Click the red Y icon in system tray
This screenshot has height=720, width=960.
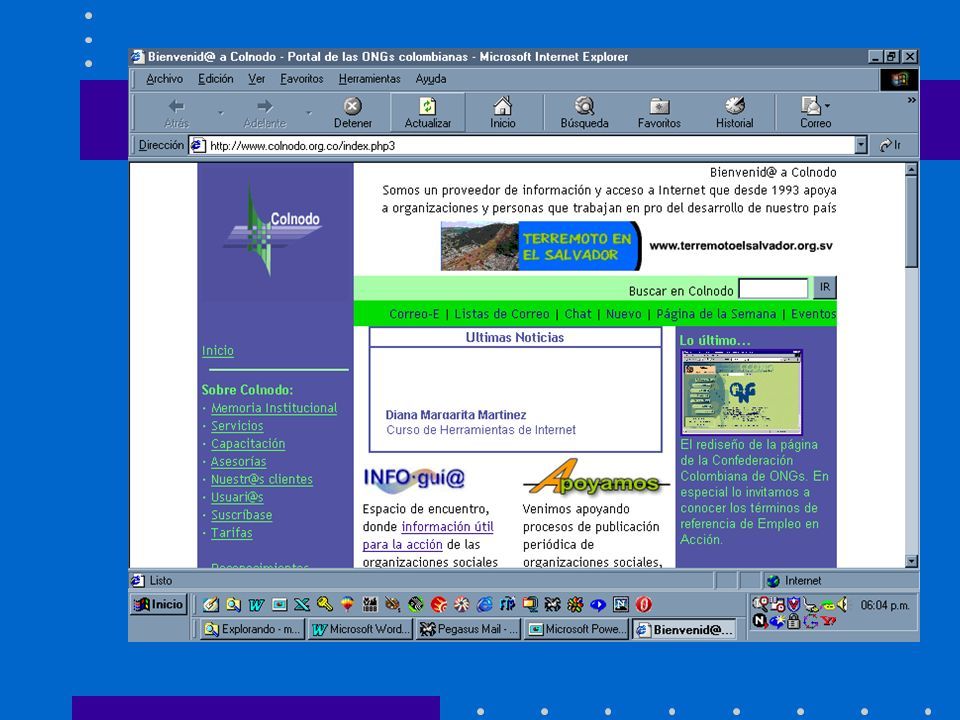(x=828, y=621)
